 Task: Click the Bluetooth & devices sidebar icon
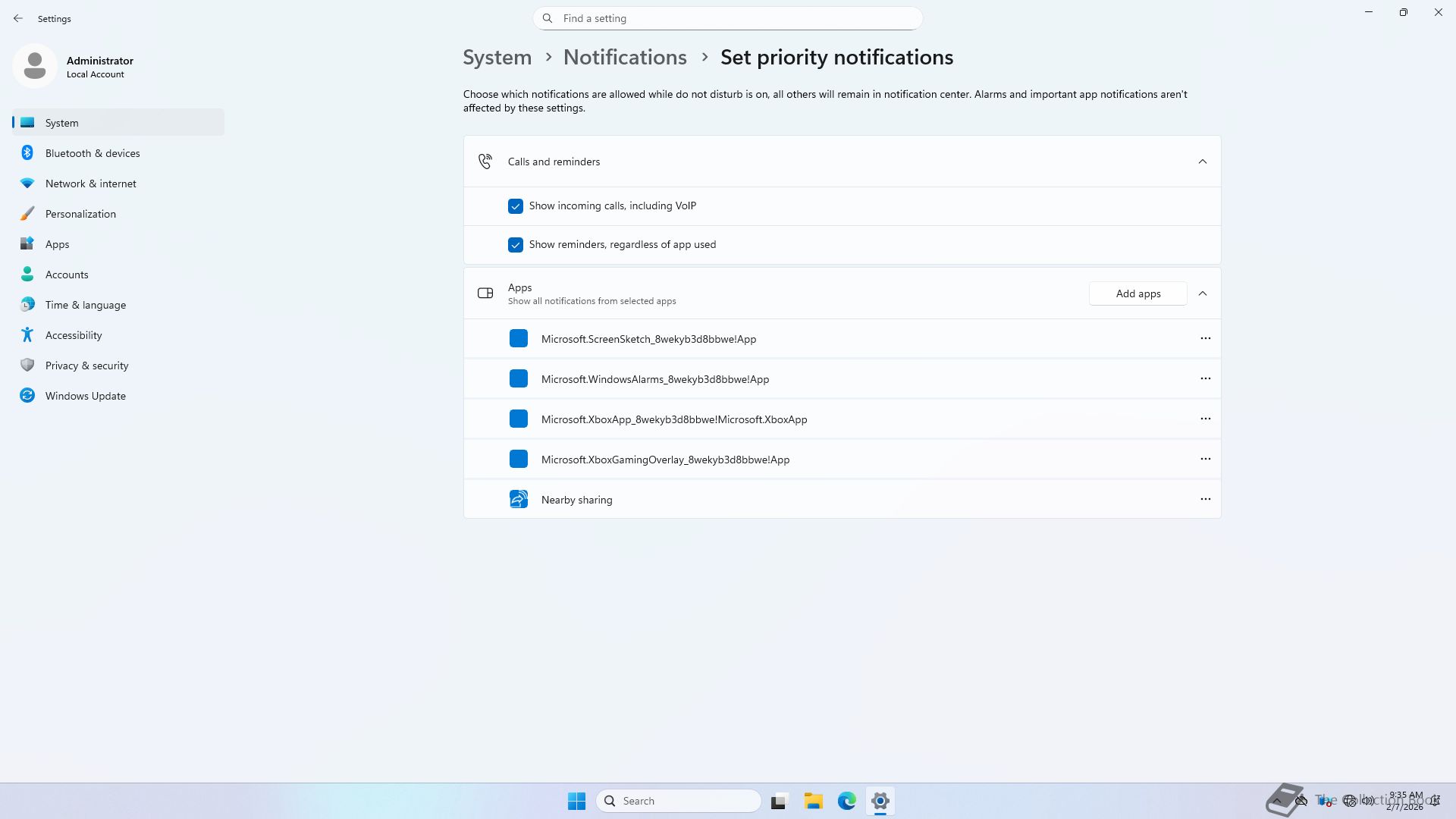click(27, 153)
